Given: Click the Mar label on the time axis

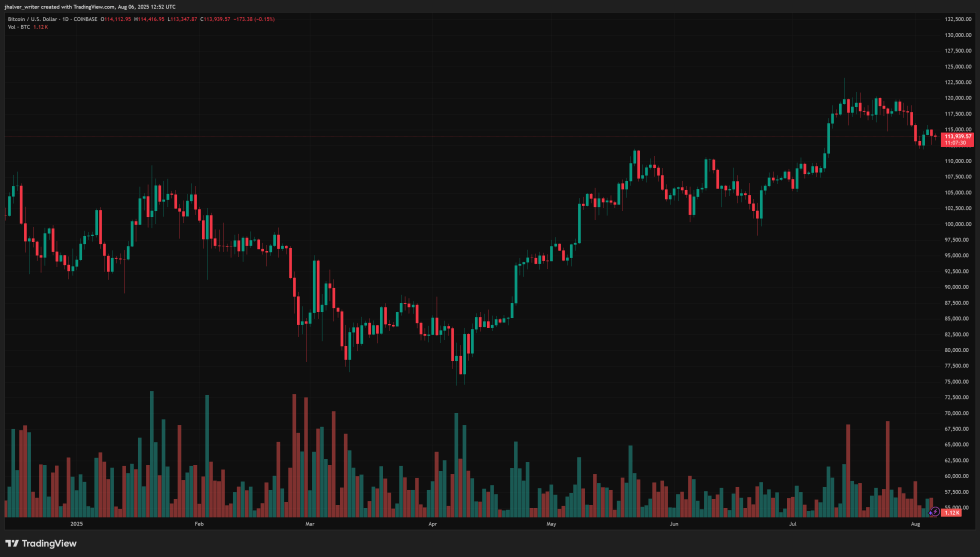Looking at the screenshot, I should (309, 523).
